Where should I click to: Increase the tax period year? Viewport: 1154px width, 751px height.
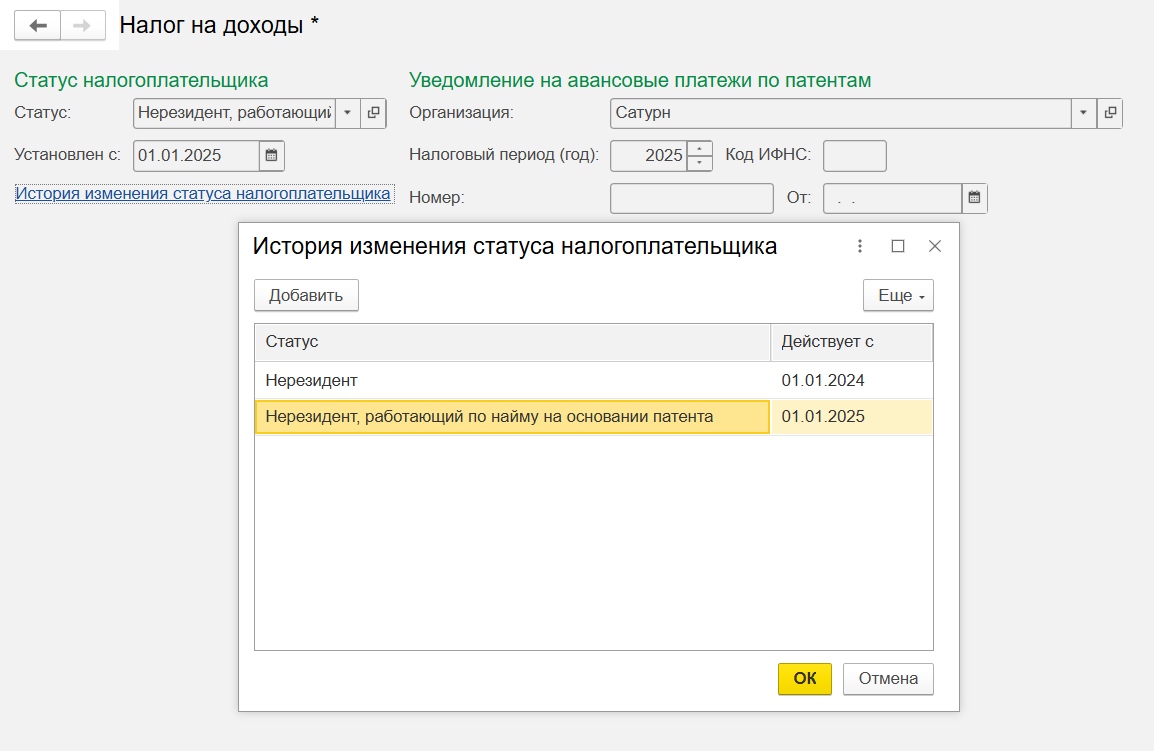pos(699,148)
